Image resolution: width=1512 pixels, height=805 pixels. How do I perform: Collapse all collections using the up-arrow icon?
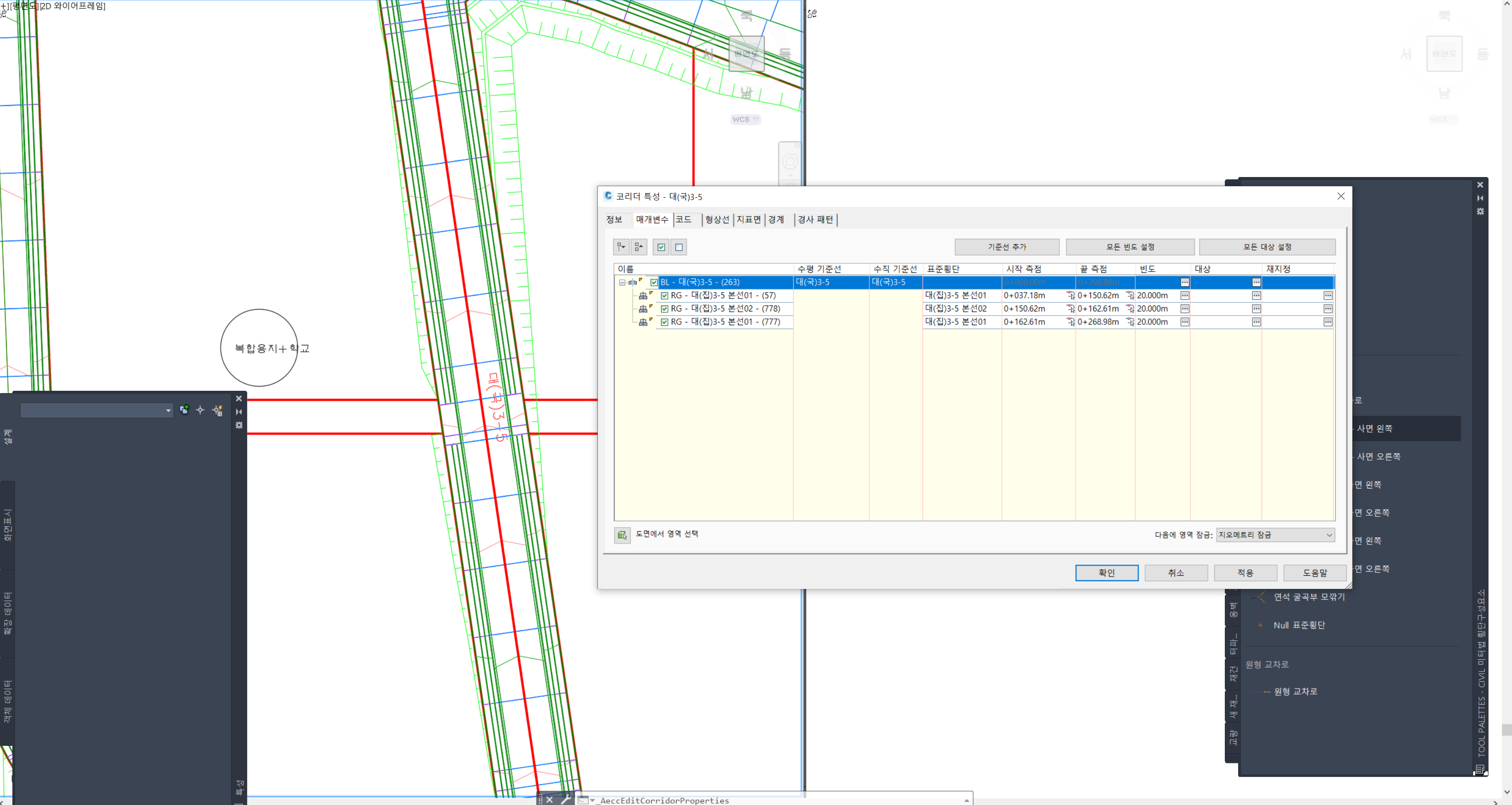pos(639,247)
